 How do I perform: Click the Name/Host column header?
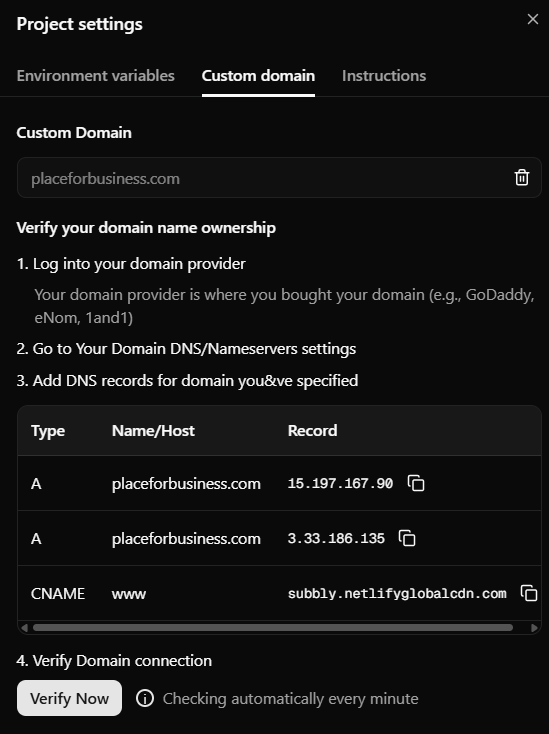[153, 431]
